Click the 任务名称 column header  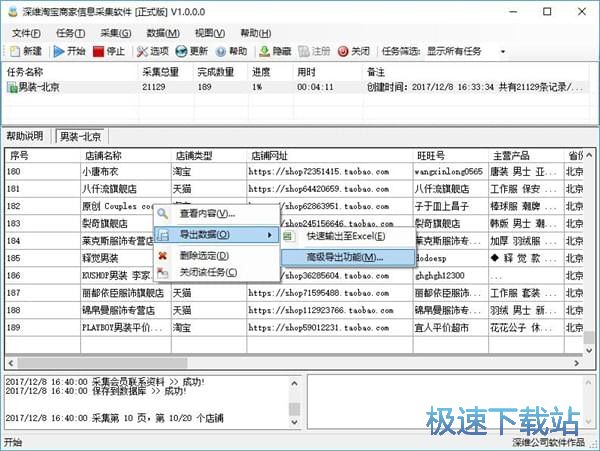click(x=71, y=72)
